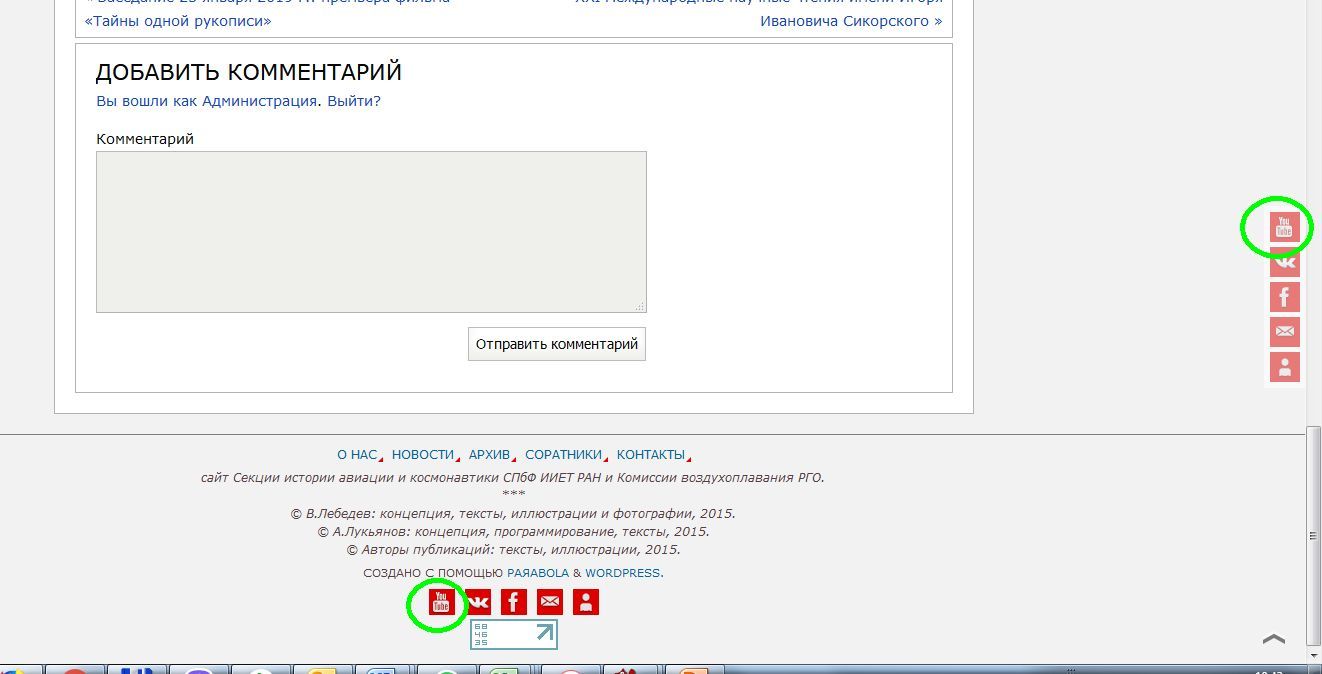Click the footer Facebook icon

[513, 602]
